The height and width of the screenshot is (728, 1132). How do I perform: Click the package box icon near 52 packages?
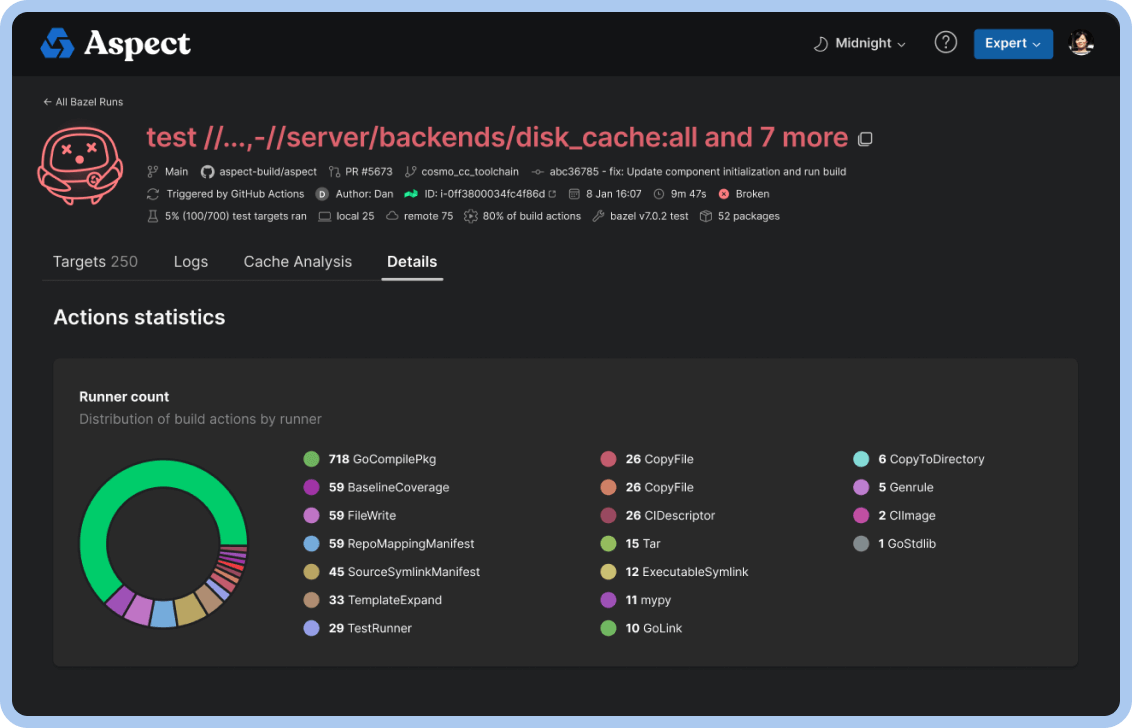[x=706, y=217]
